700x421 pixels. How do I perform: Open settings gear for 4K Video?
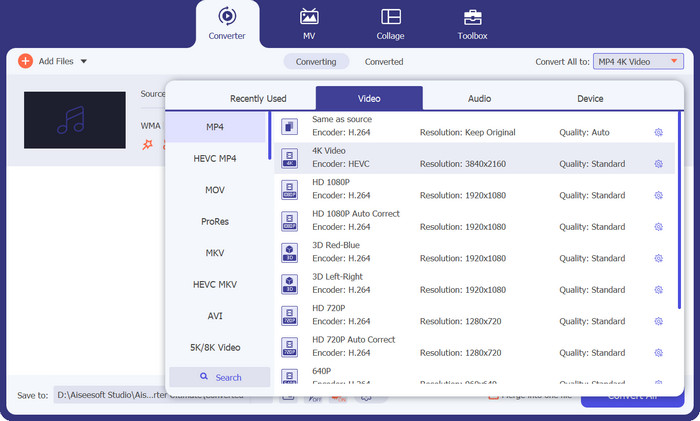tap(658, 164)
